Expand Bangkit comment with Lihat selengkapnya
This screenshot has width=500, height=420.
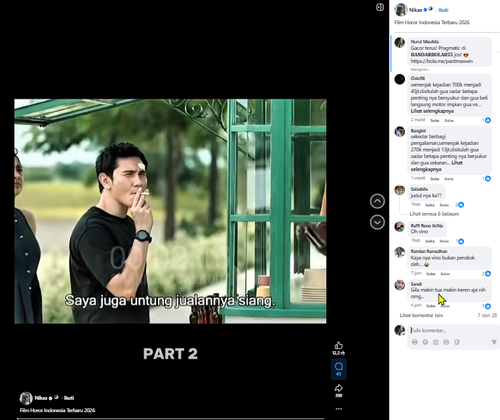(436, 166)
